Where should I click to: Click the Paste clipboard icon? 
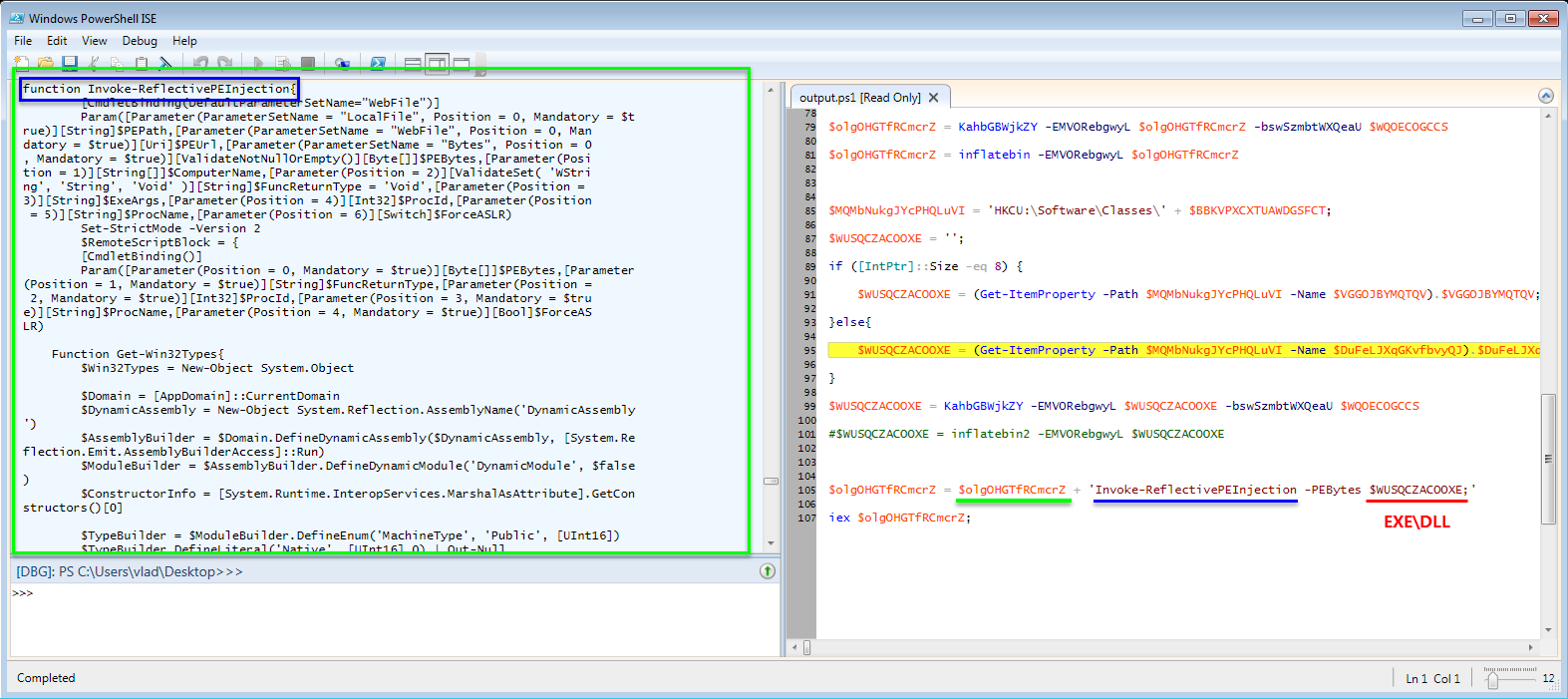coord(142,64)
